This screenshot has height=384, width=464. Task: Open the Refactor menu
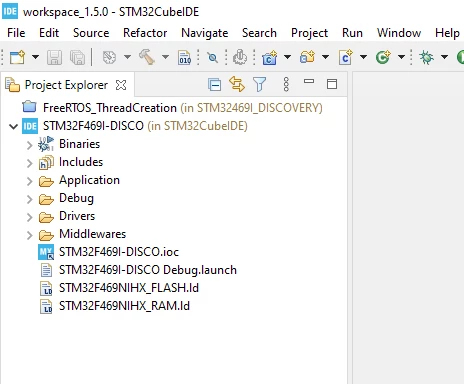145,33
